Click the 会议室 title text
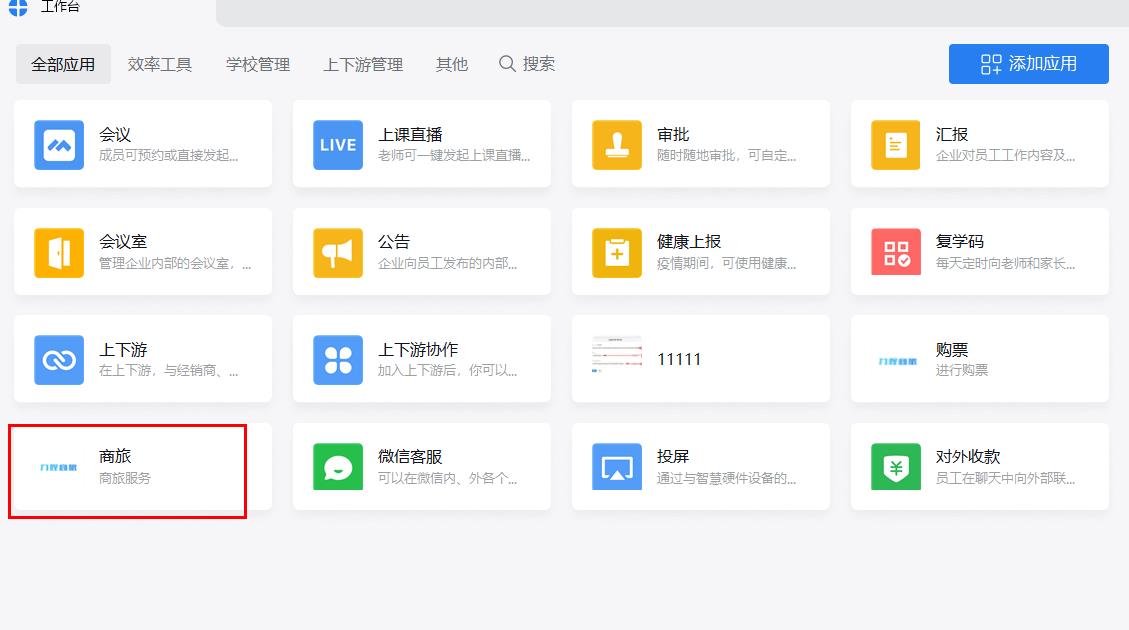Screen dimensions: 1129x630 tap(123, 242)
